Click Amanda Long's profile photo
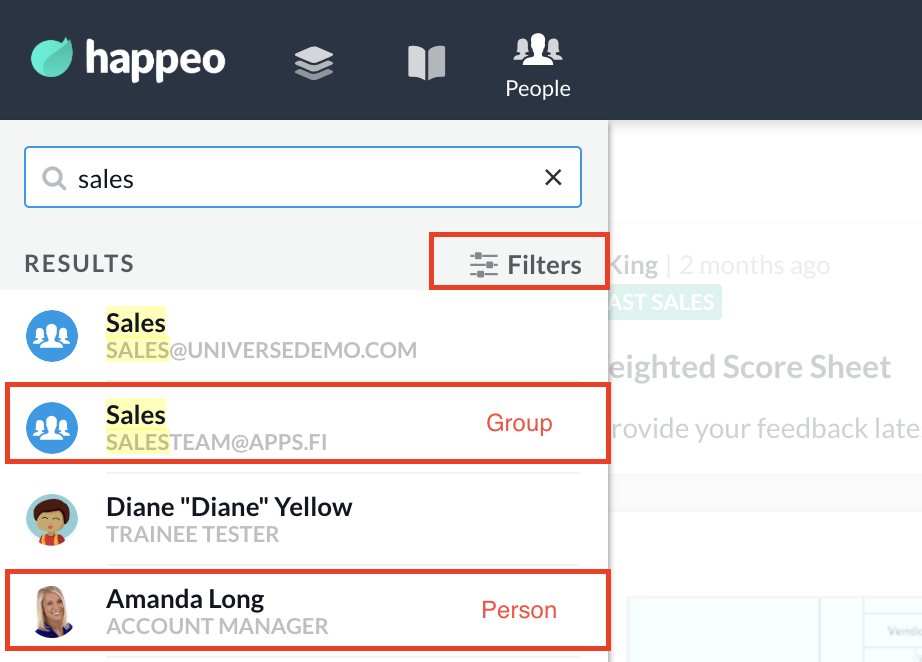 tap(52, 612)
